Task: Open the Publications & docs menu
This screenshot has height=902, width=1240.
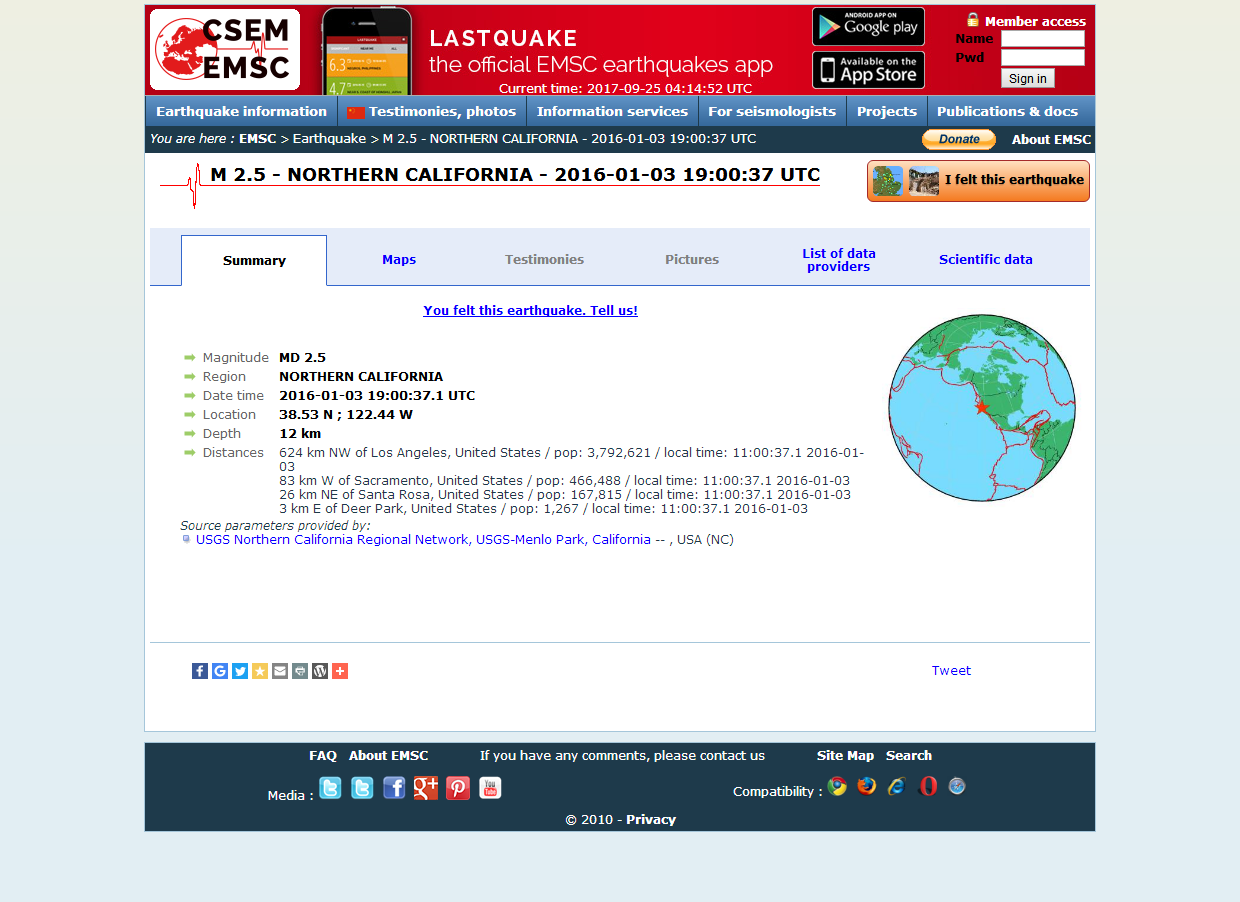Action: pos(1008,111)
